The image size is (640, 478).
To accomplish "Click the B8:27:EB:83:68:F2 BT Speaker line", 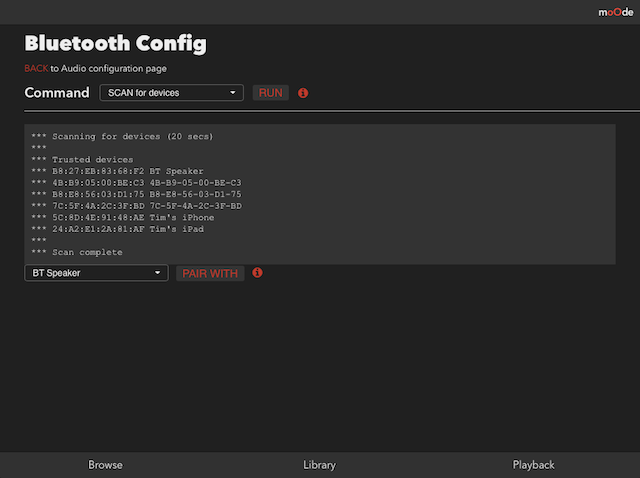I will (x=117, y=171).
